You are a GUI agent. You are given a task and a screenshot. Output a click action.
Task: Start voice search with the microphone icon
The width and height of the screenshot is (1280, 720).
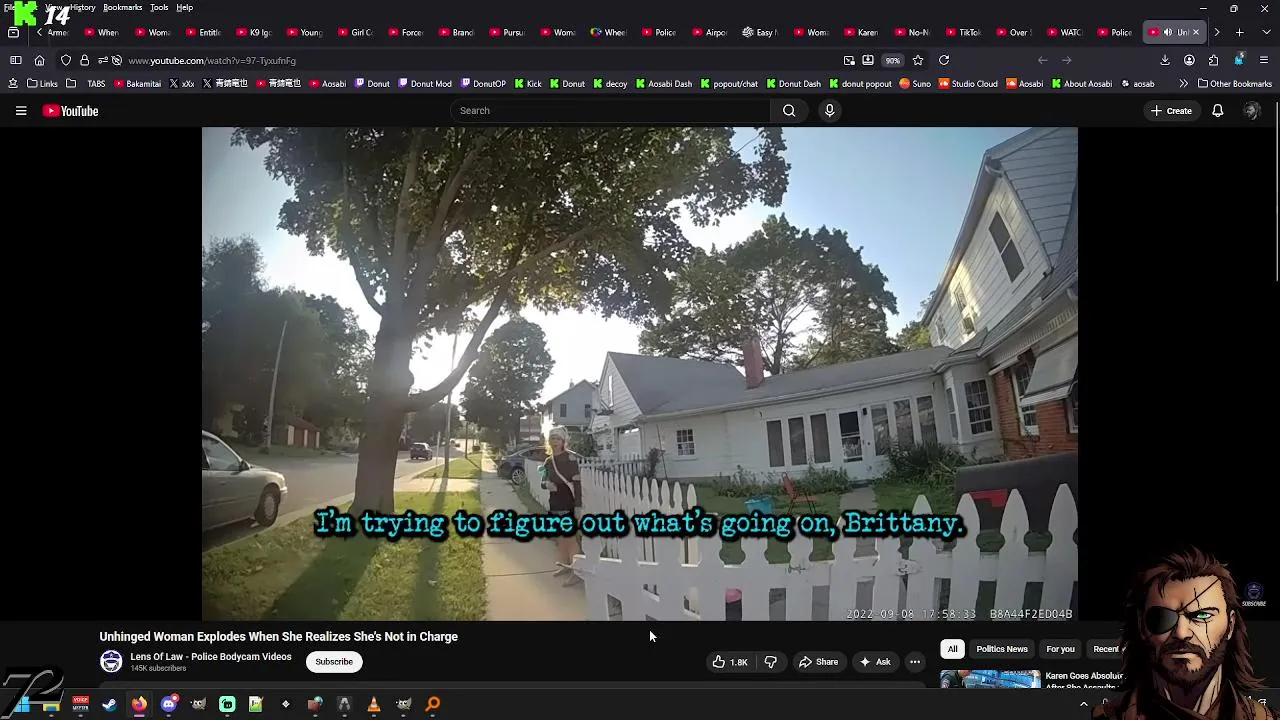tap(829, 111)
